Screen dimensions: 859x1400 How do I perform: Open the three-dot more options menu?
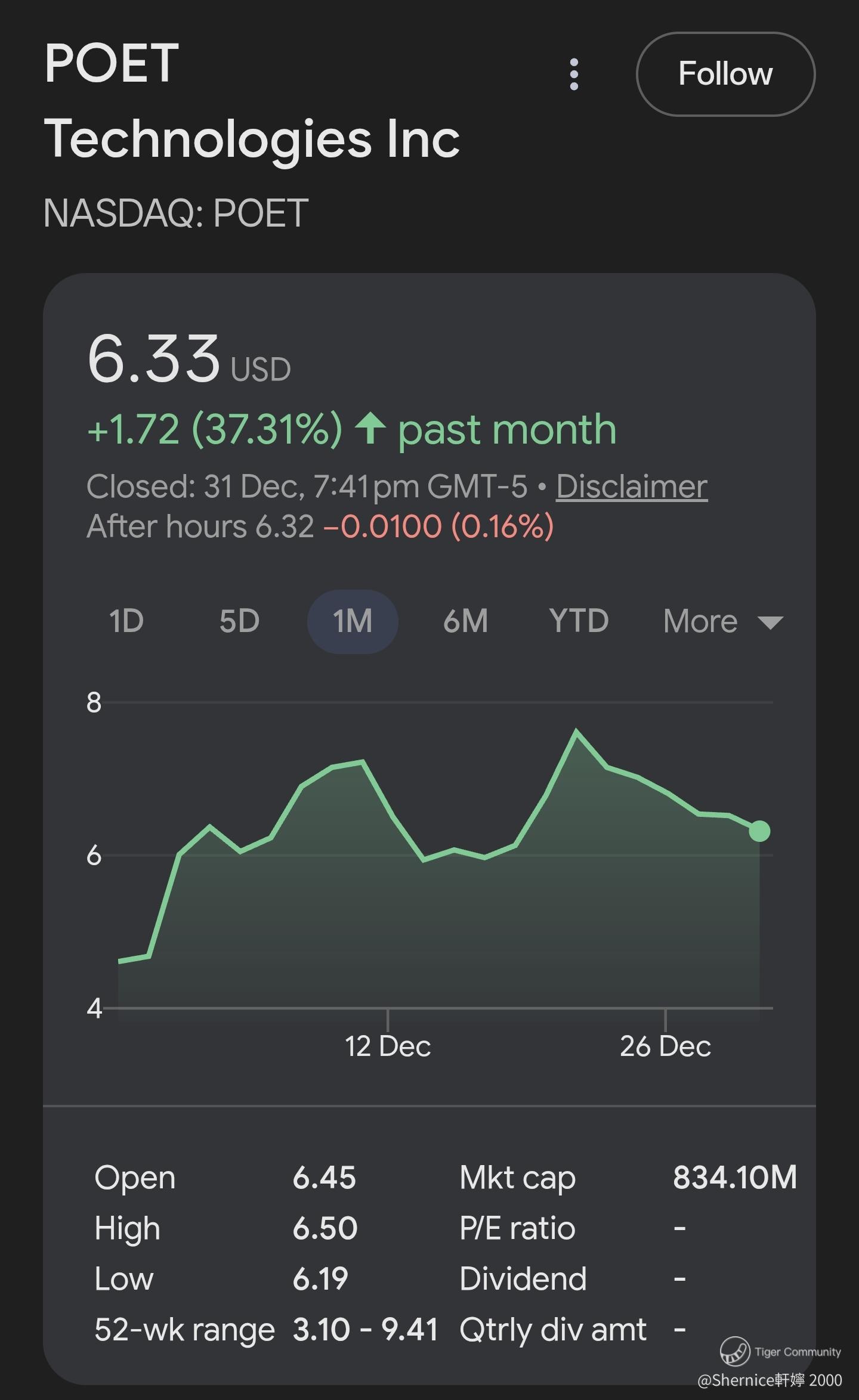[574, 75]
